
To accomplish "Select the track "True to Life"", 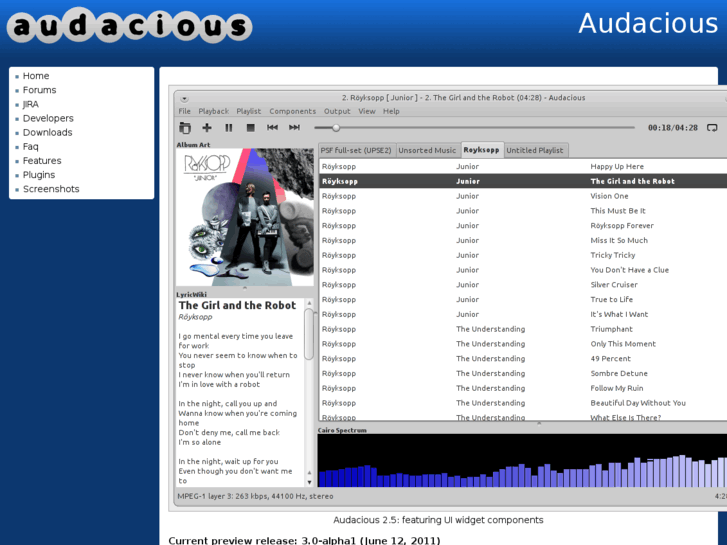I will coord(523,300).
